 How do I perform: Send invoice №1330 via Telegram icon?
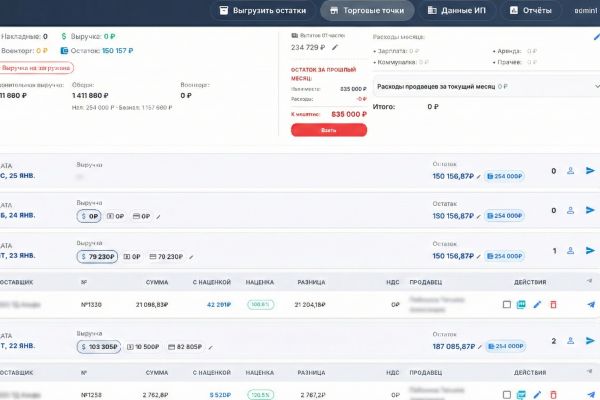[x=591, y=305]
